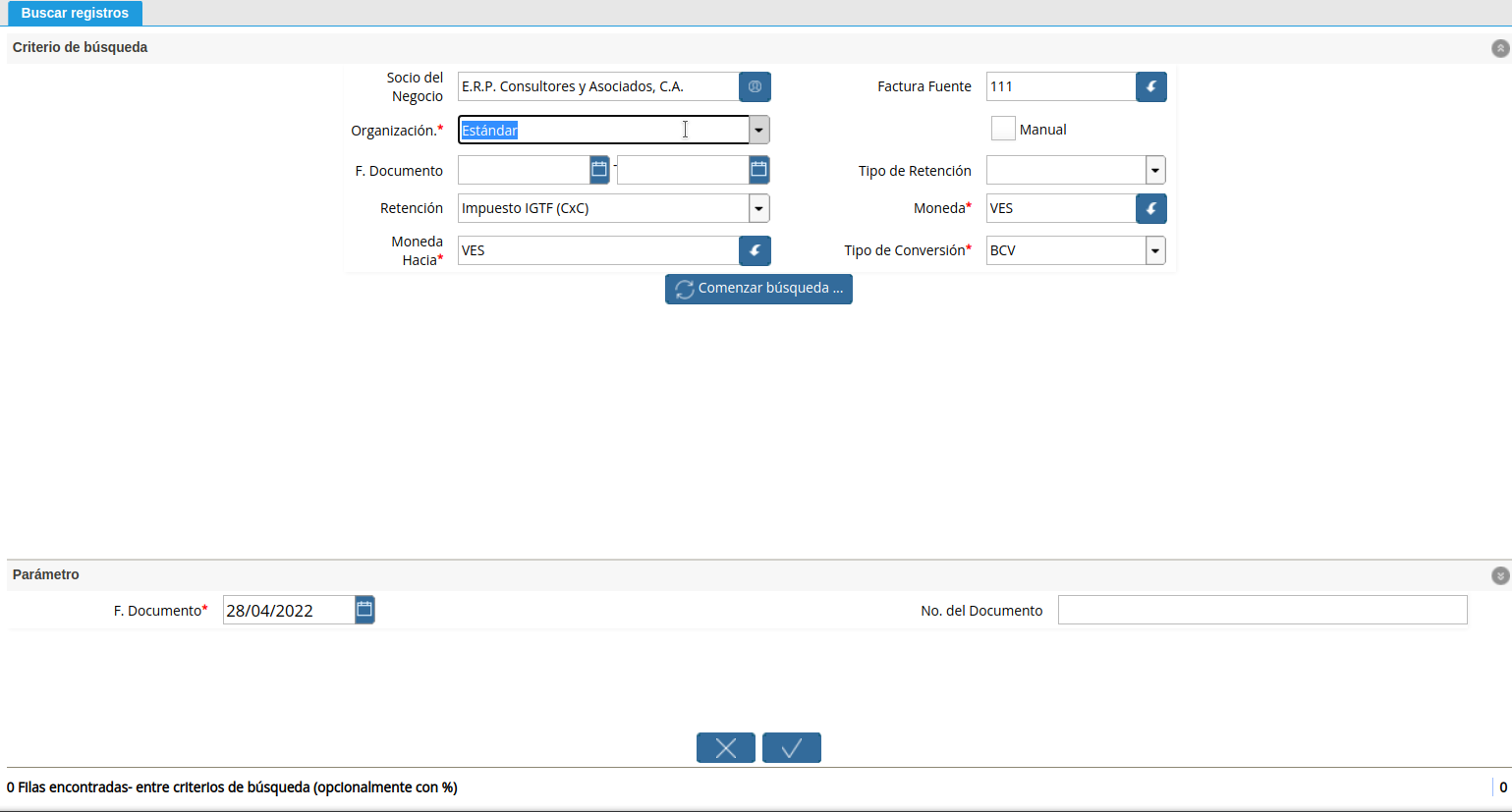Open Socio del Negocio lookup button

pyautogui.click(x=755, y=87)
